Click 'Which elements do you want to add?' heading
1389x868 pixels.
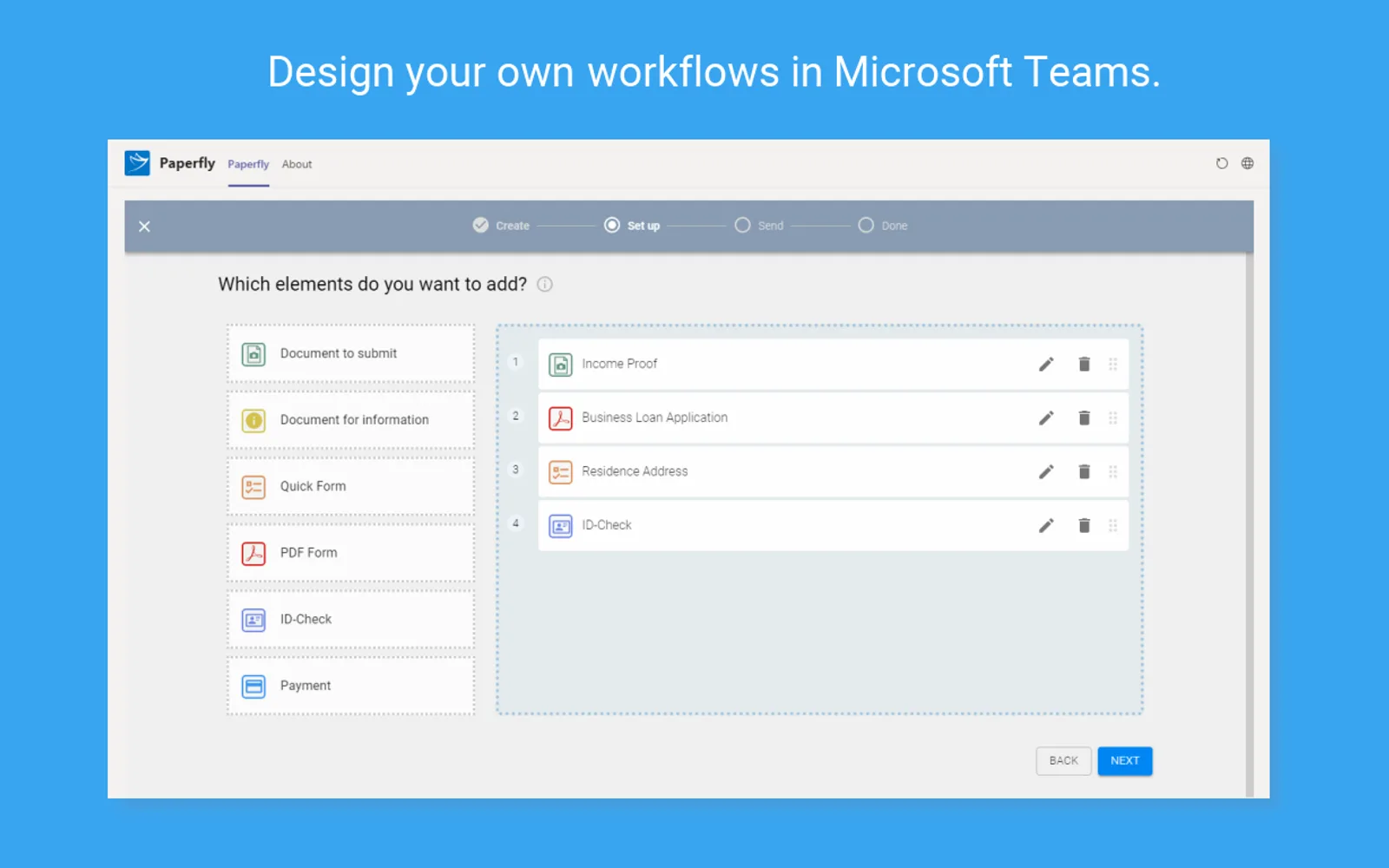click(372, 285)
